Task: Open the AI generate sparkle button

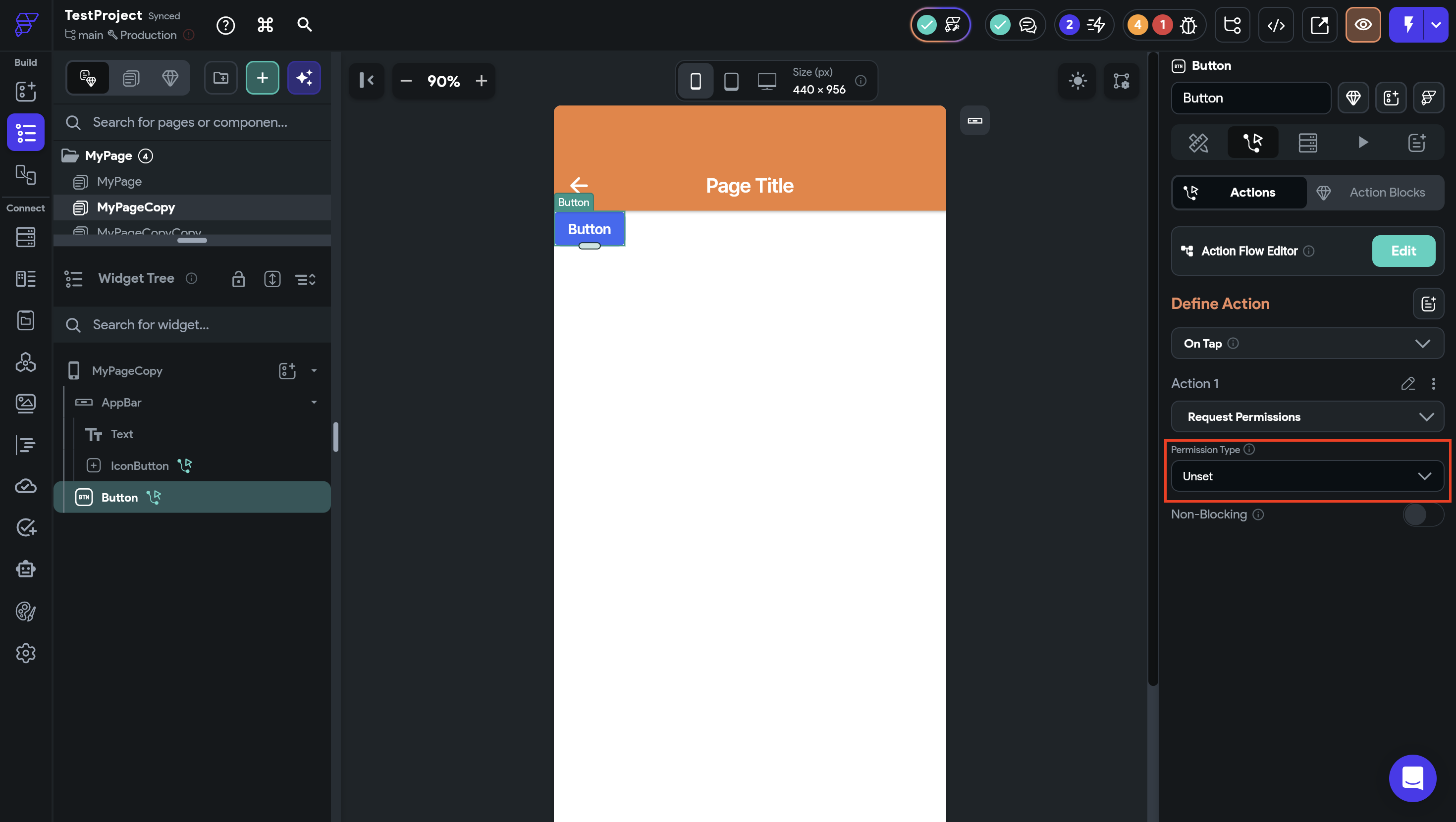Action: pos(304,78)
